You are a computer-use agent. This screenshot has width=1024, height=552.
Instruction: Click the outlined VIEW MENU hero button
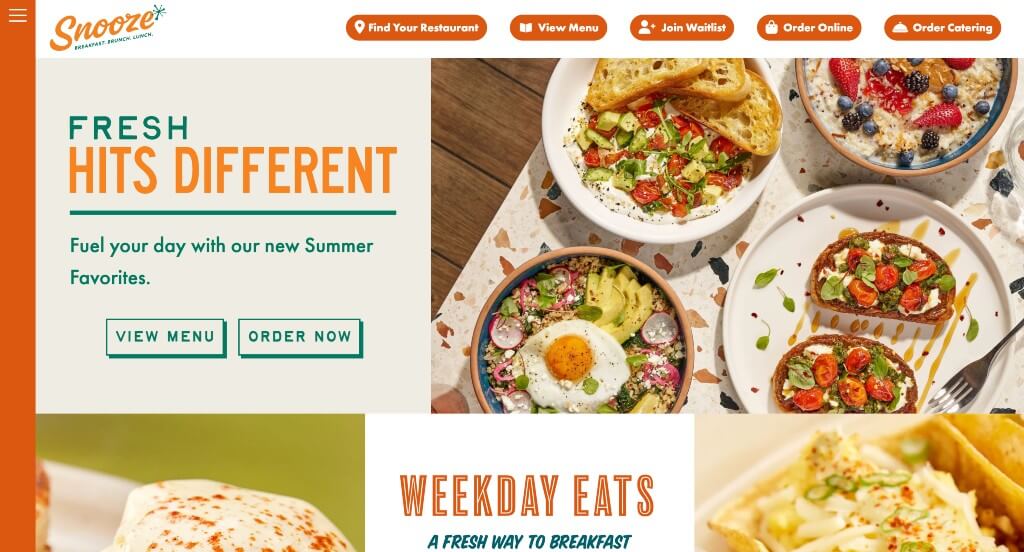[166, 337]
